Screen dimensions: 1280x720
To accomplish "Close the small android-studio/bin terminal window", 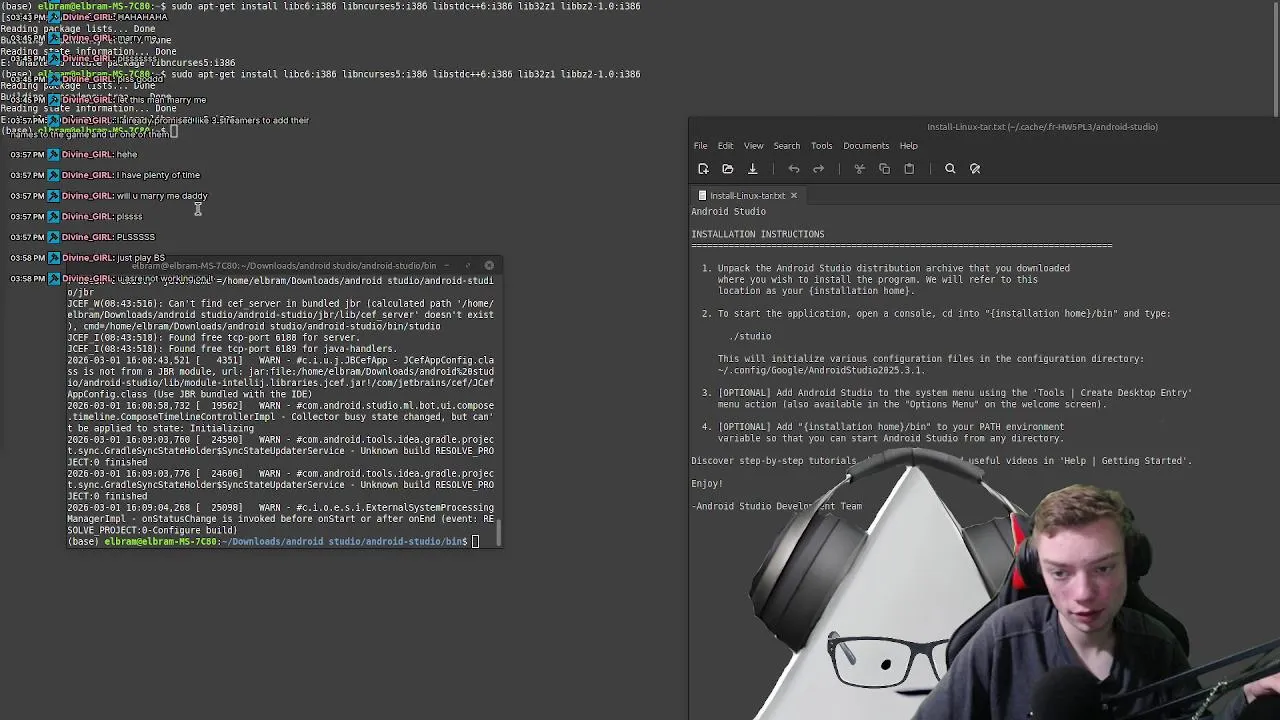I will pos(489,266).
